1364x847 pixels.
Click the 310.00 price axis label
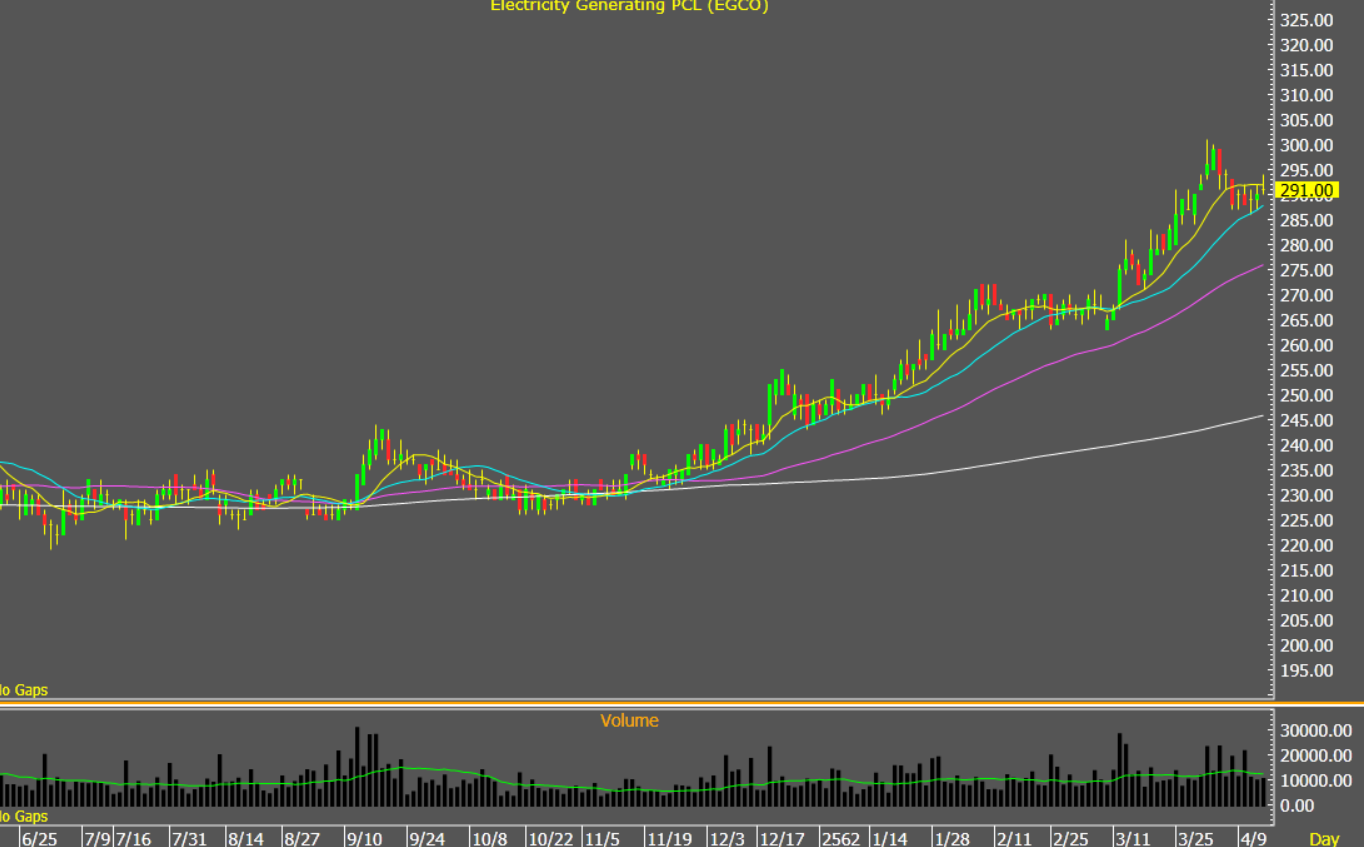tap(1307, 95)
